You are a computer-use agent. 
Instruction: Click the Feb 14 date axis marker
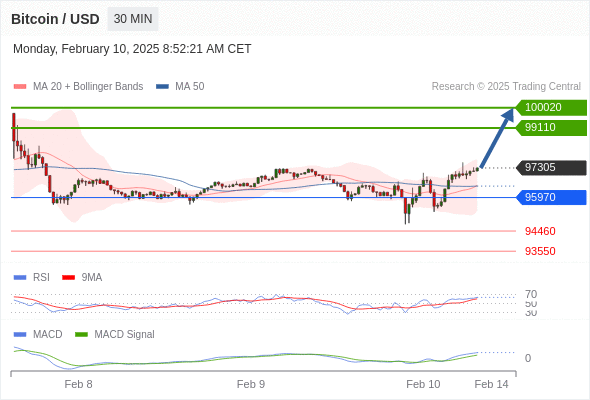click(x=491, y=384)
